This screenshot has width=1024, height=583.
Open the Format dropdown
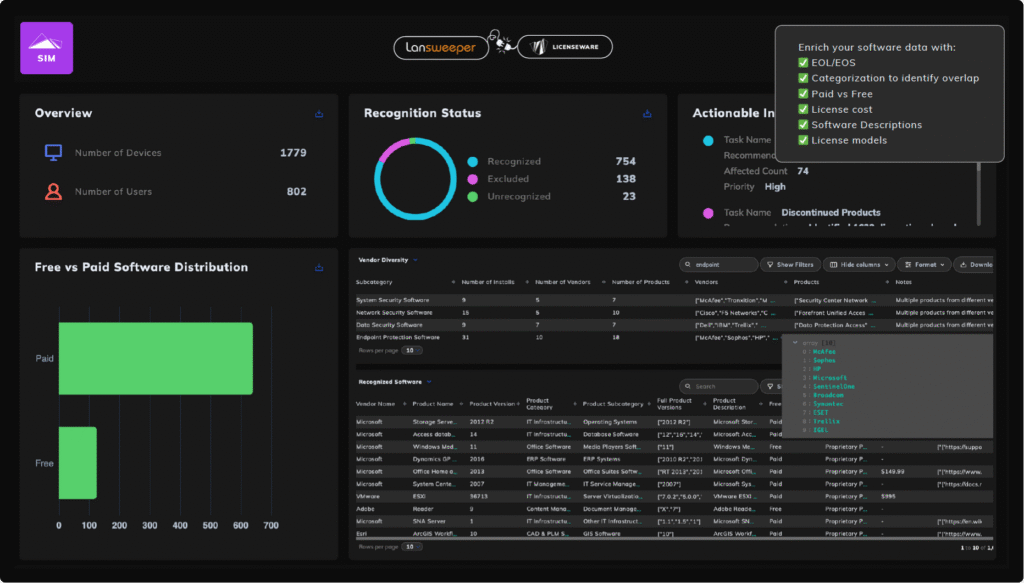pos(925,265)
